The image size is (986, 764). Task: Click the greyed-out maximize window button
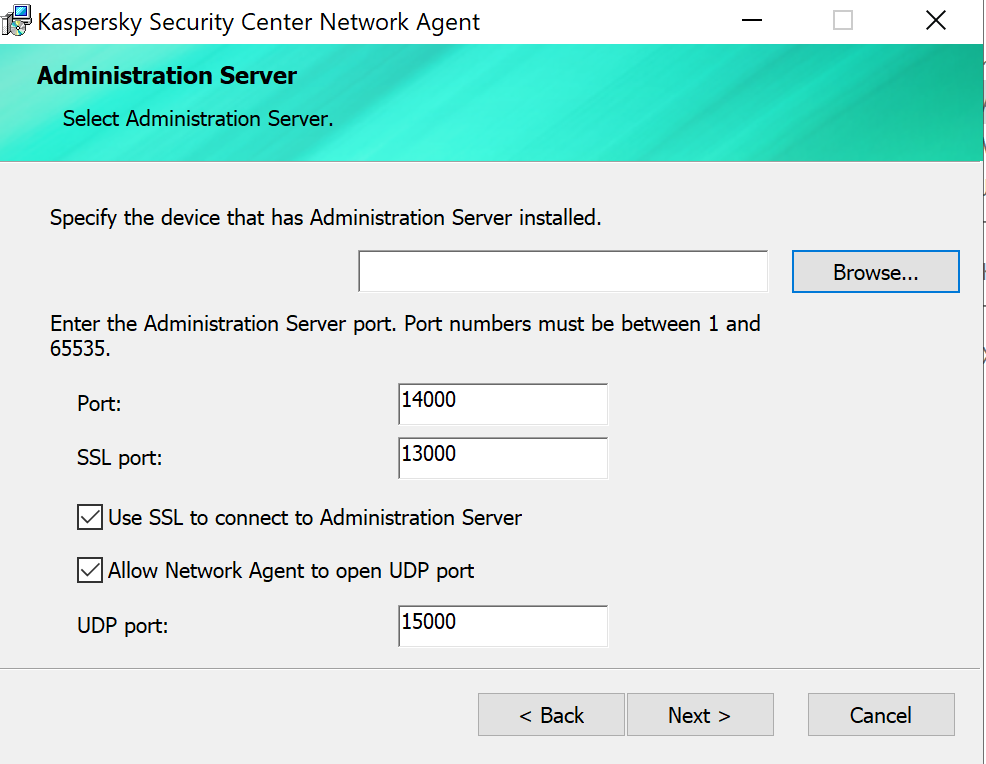coord(843,21)
